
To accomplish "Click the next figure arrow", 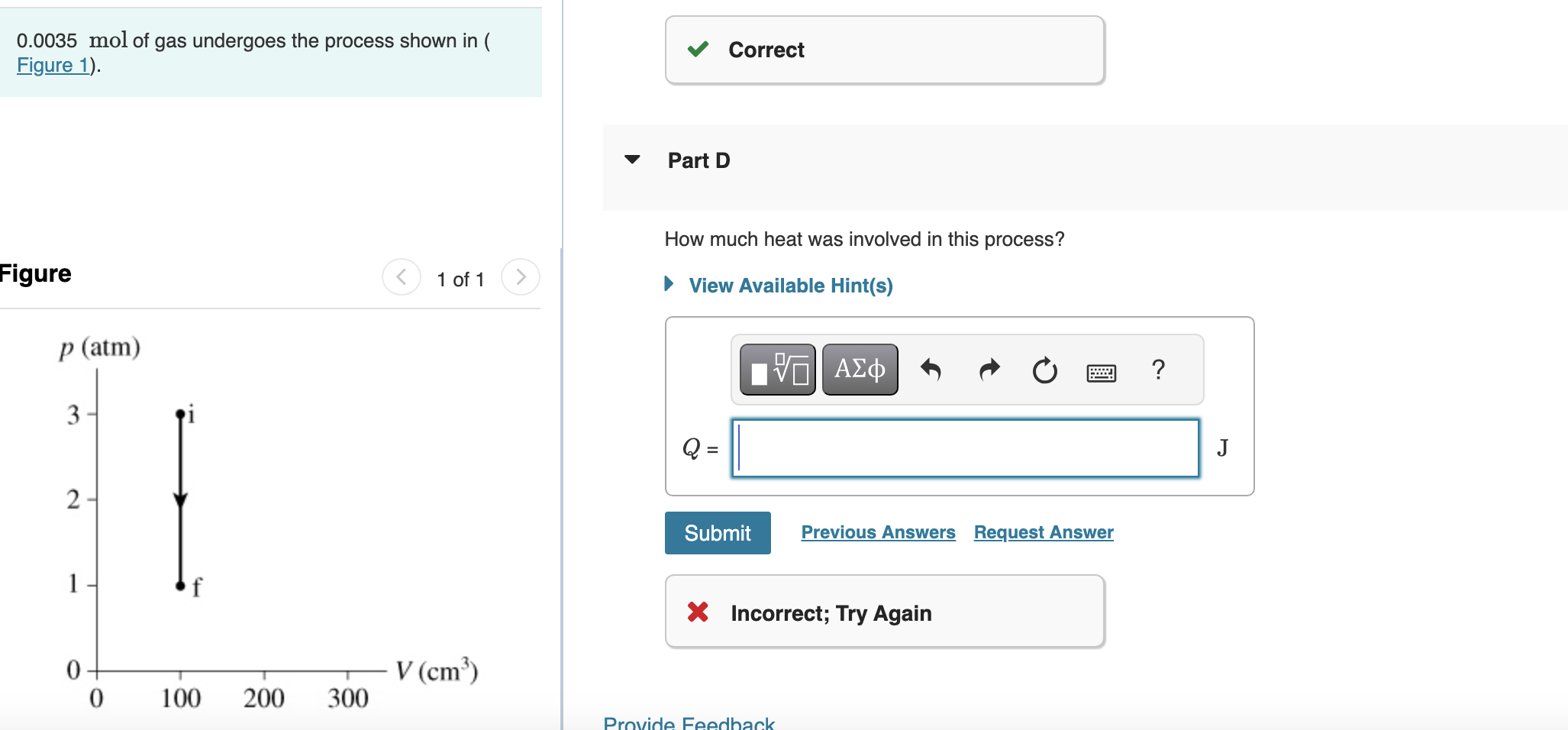I will 520,277.
